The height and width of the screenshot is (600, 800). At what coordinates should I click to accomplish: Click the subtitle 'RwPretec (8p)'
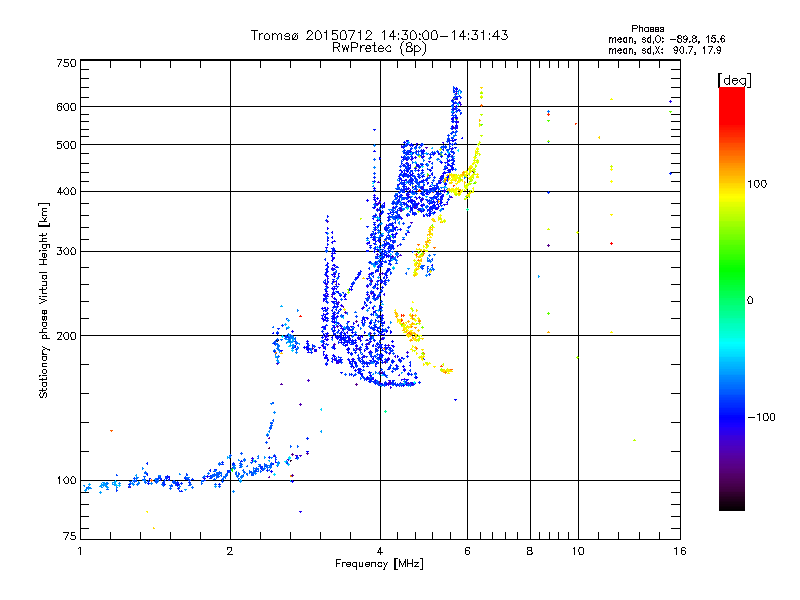pyautogui.click(x=379, y=48)
